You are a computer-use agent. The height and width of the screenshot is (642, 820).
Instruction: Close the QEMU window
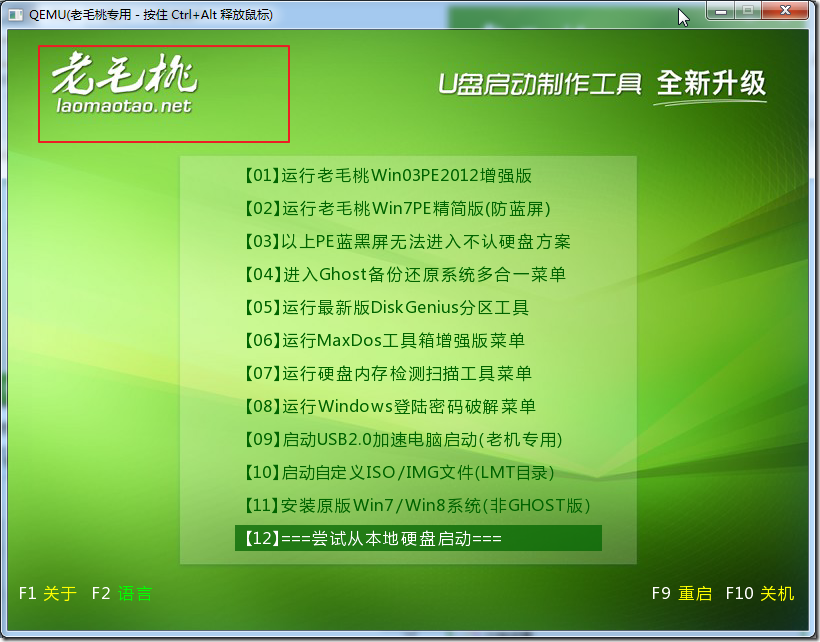pyautogui.click(x=785, y=10)
